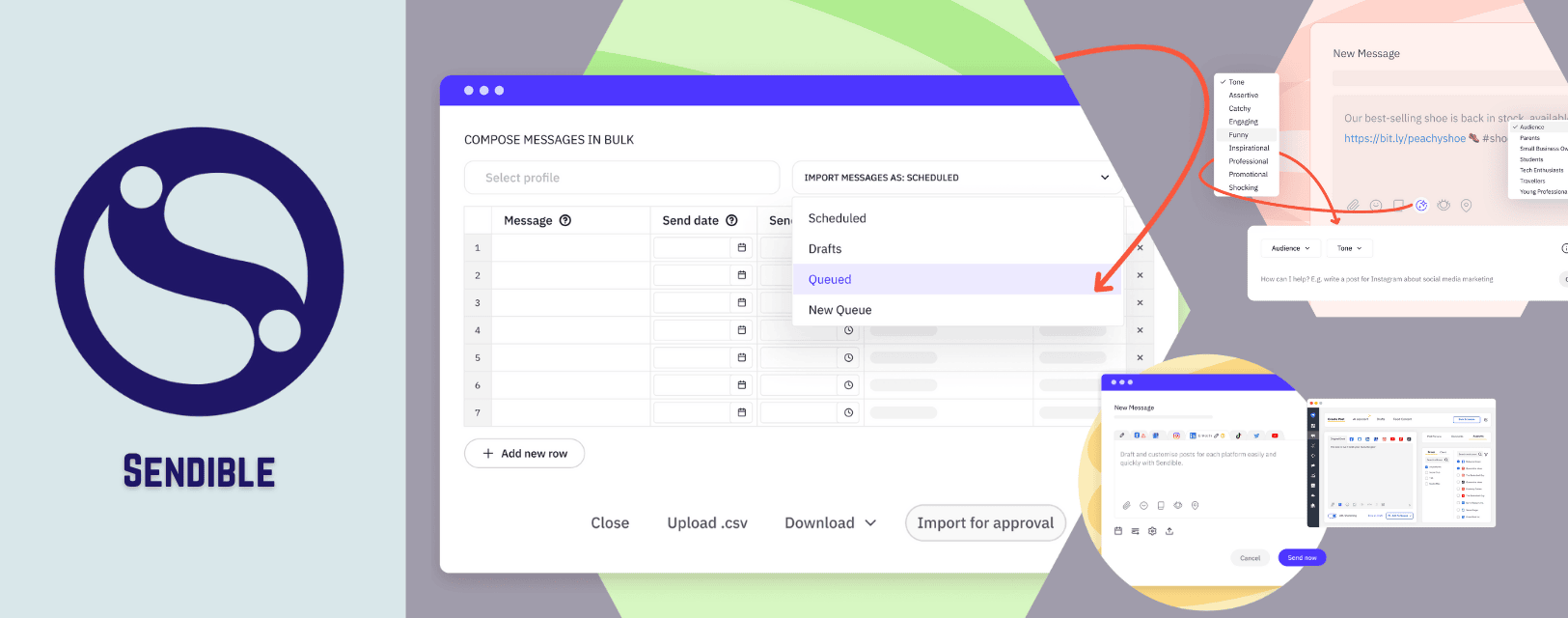This screenshot has width=1568, height=618.
Task: Click the paperclip icon in small New Message window
Action: (1126, 505)
